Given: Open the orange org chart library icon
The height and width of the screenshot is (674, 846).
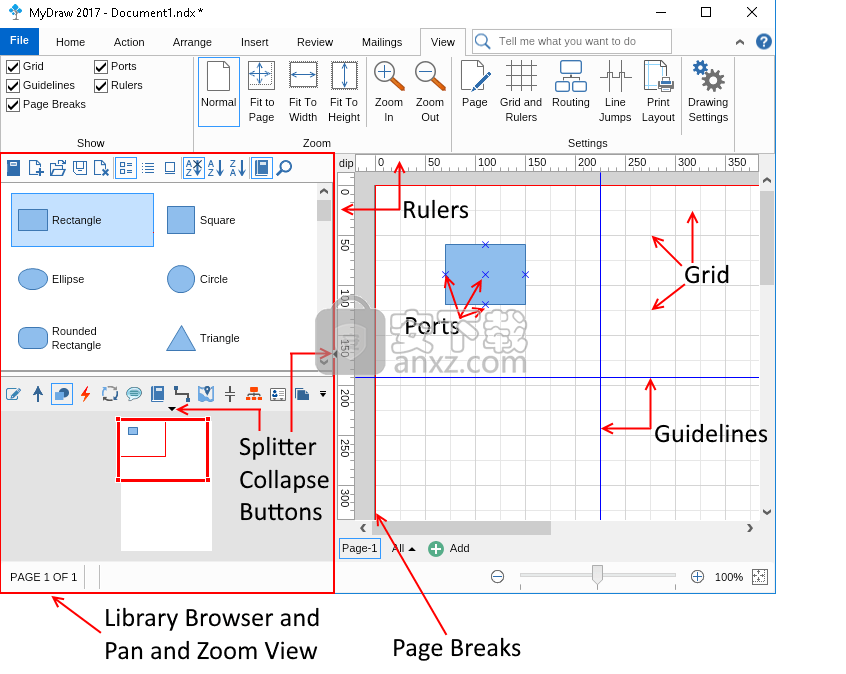Looking at the screenshot, I should coord(254,394).
